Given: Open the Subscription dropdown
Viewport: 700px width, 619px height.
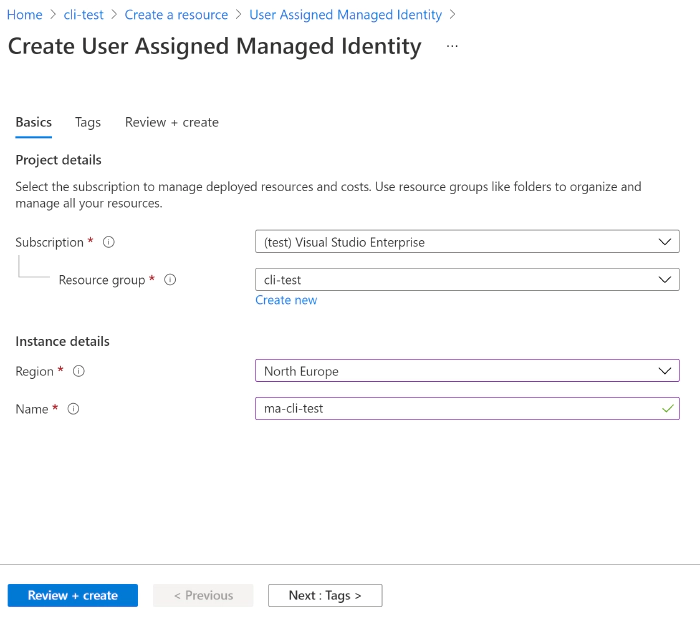Looking at the screenshot, I should (x=466, y=242).
